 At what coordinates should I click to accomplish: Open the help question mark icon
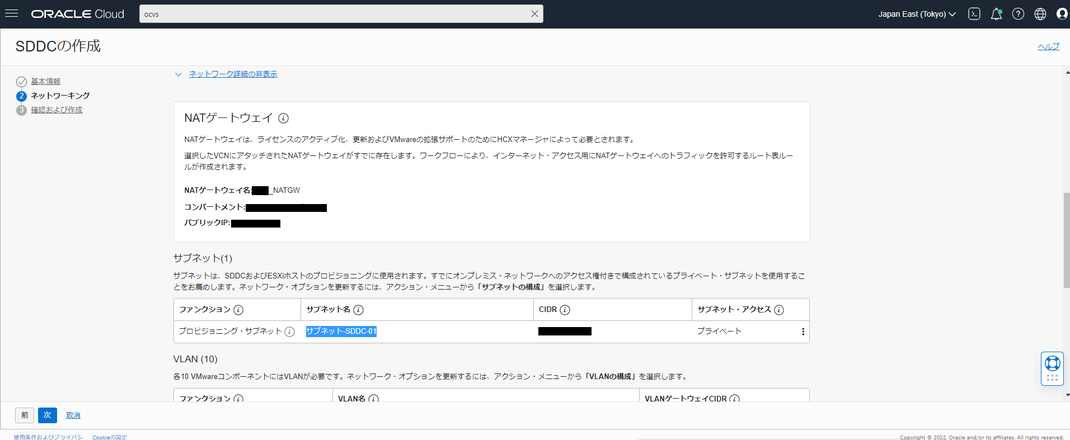(1018, 14)
